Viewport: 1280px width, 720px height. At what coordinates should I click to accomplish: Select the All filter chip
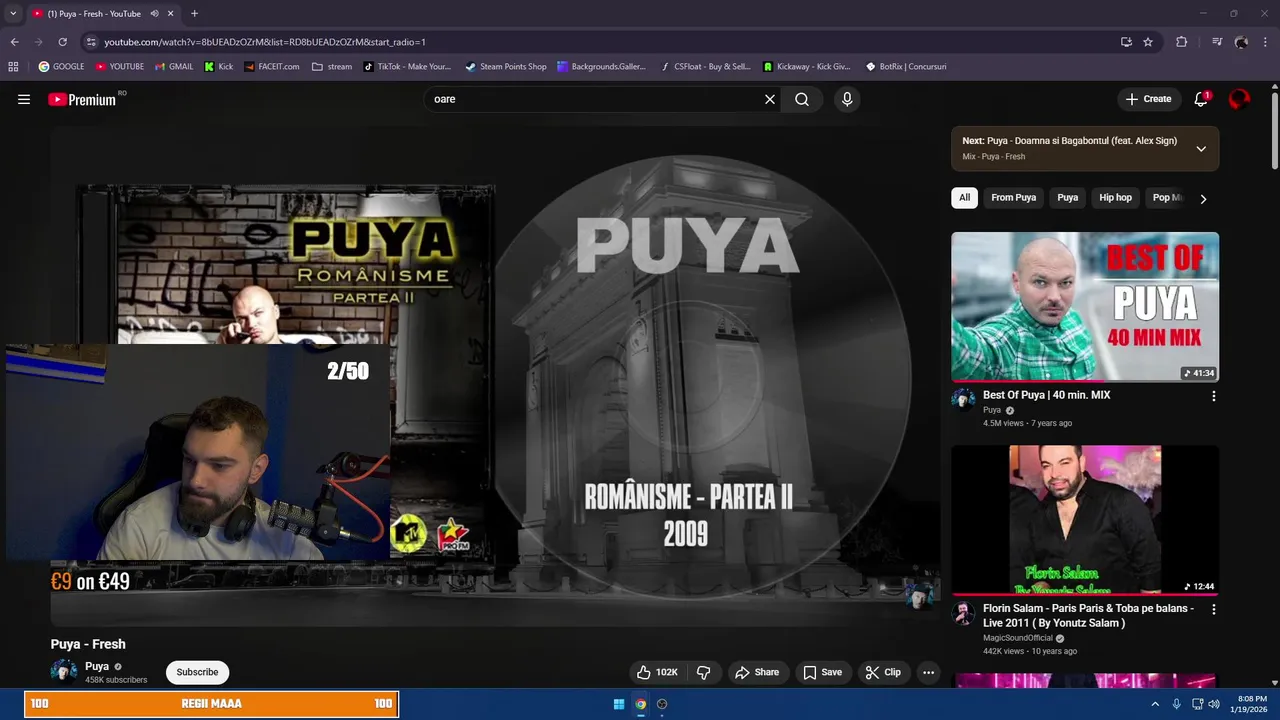(964, 198)
